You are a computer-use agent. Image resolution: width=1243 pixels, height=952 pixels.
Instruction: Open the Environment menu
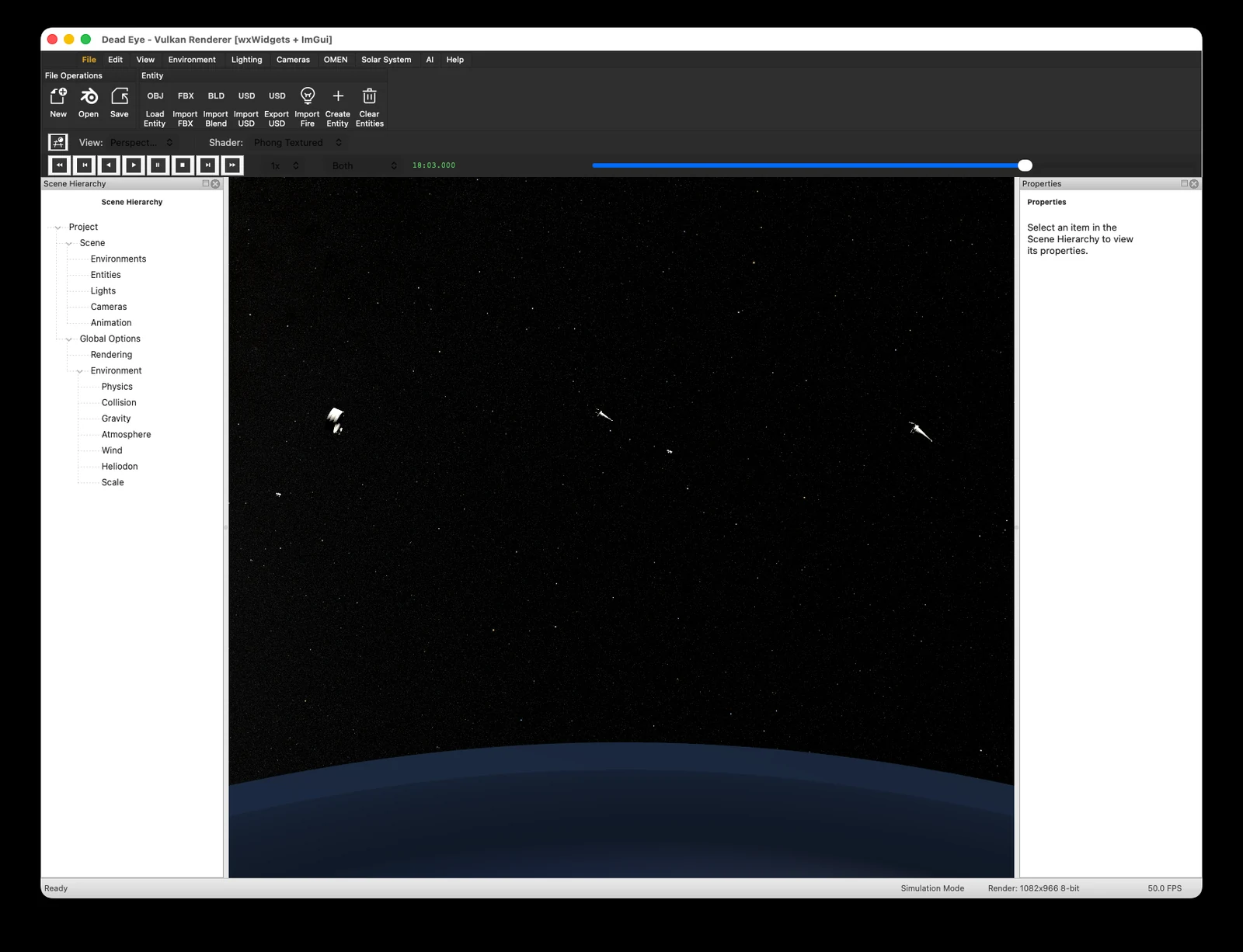tap(192, 60)
